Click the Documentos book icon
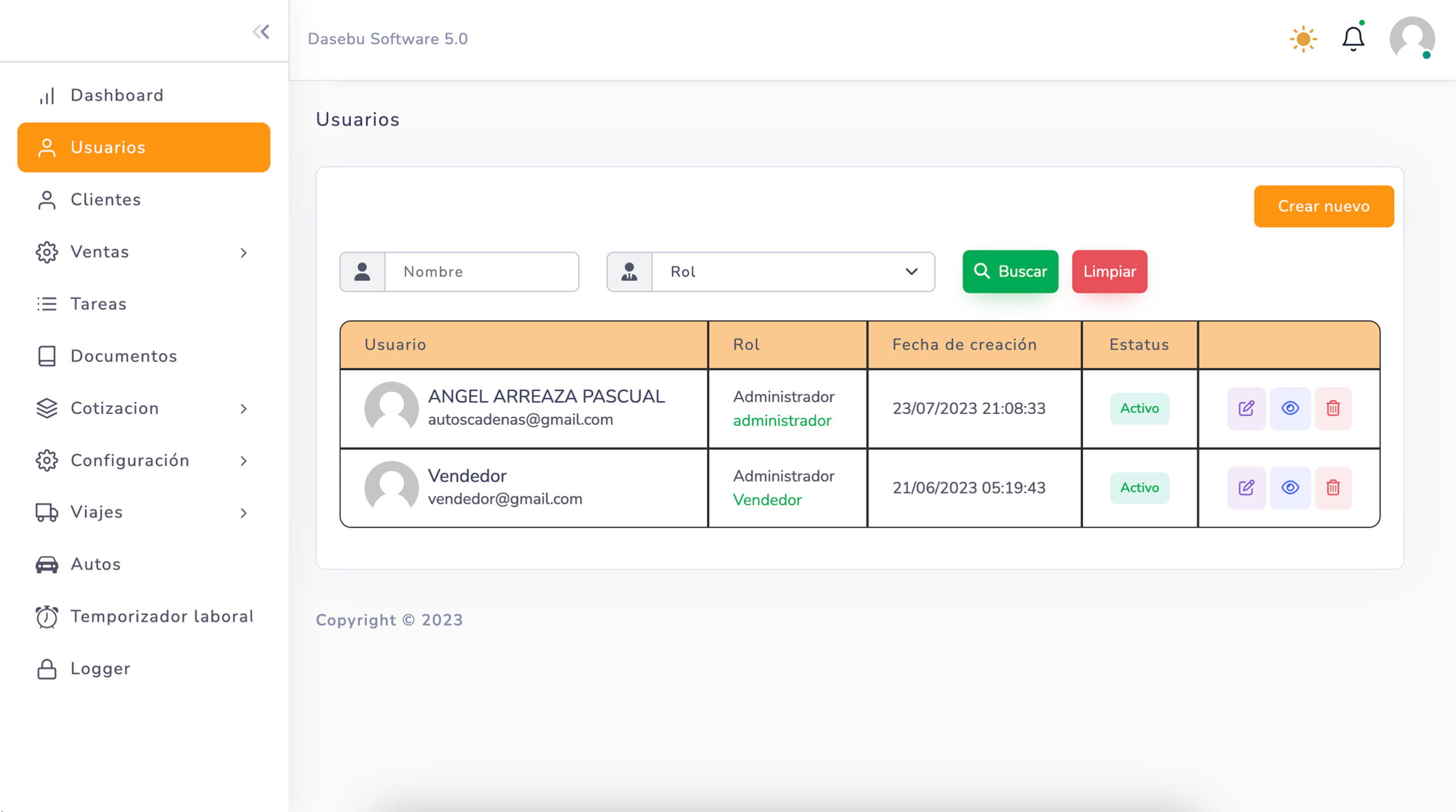The height and width of the screenshot is (812, 1456). pyautogui.click(x=47, y=356)
